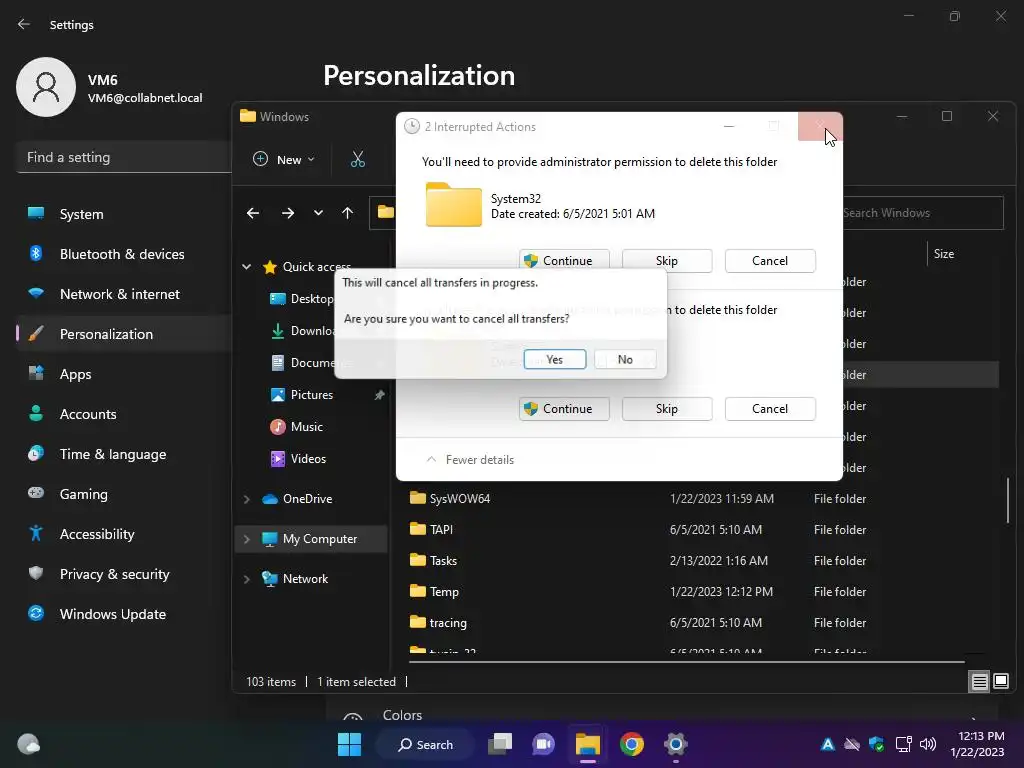Select the TAPI folder
Screen dimensions: 1024x768
click(x=431, y=530)
